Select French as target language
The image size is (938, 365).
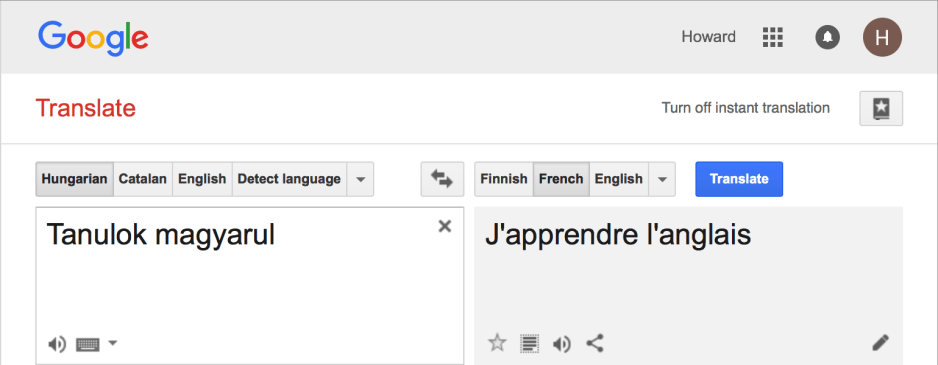[561, 179]
